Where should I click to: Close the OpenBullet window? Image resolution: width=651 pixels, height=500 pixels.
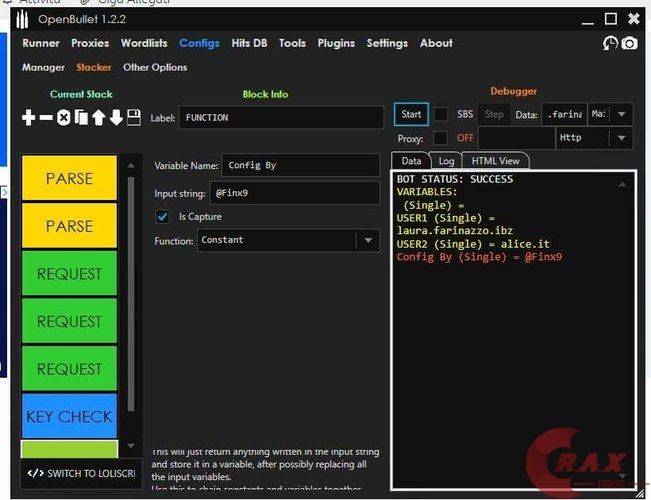(634, 19)
